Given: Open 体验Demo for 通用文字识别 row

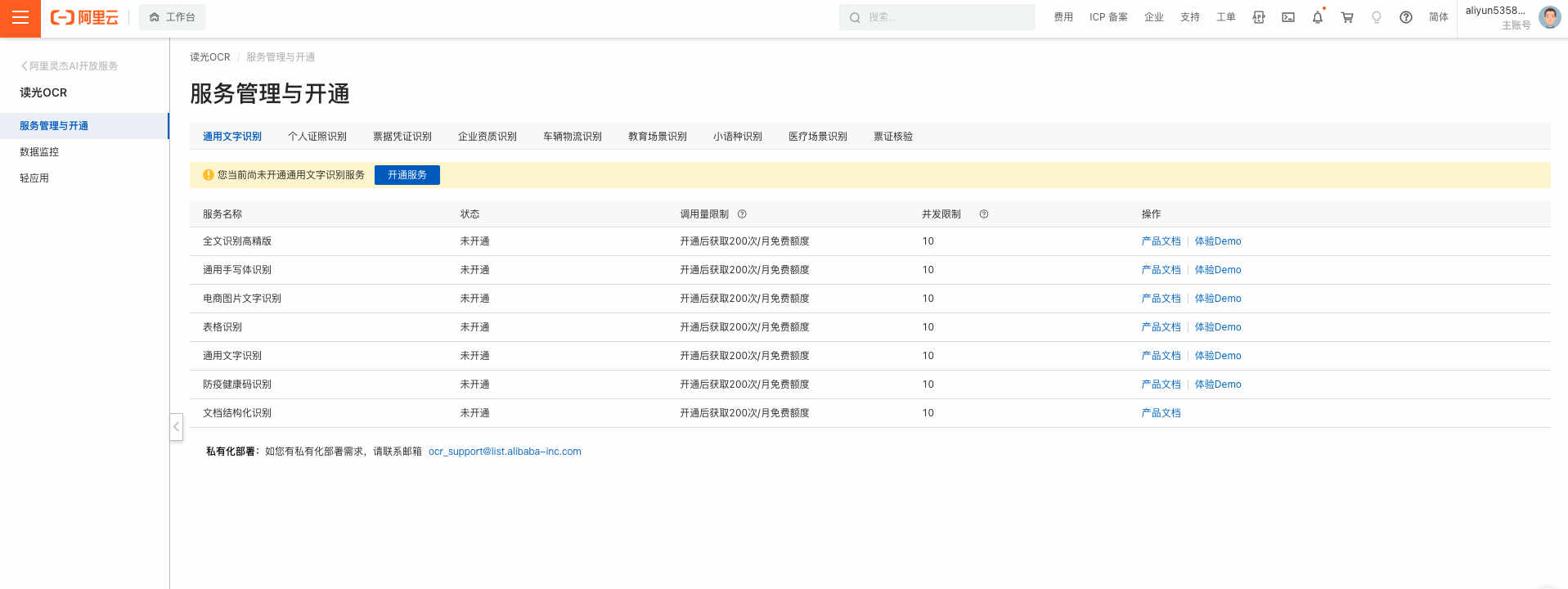Looking at the screenshot, I should coord(1218,356).
